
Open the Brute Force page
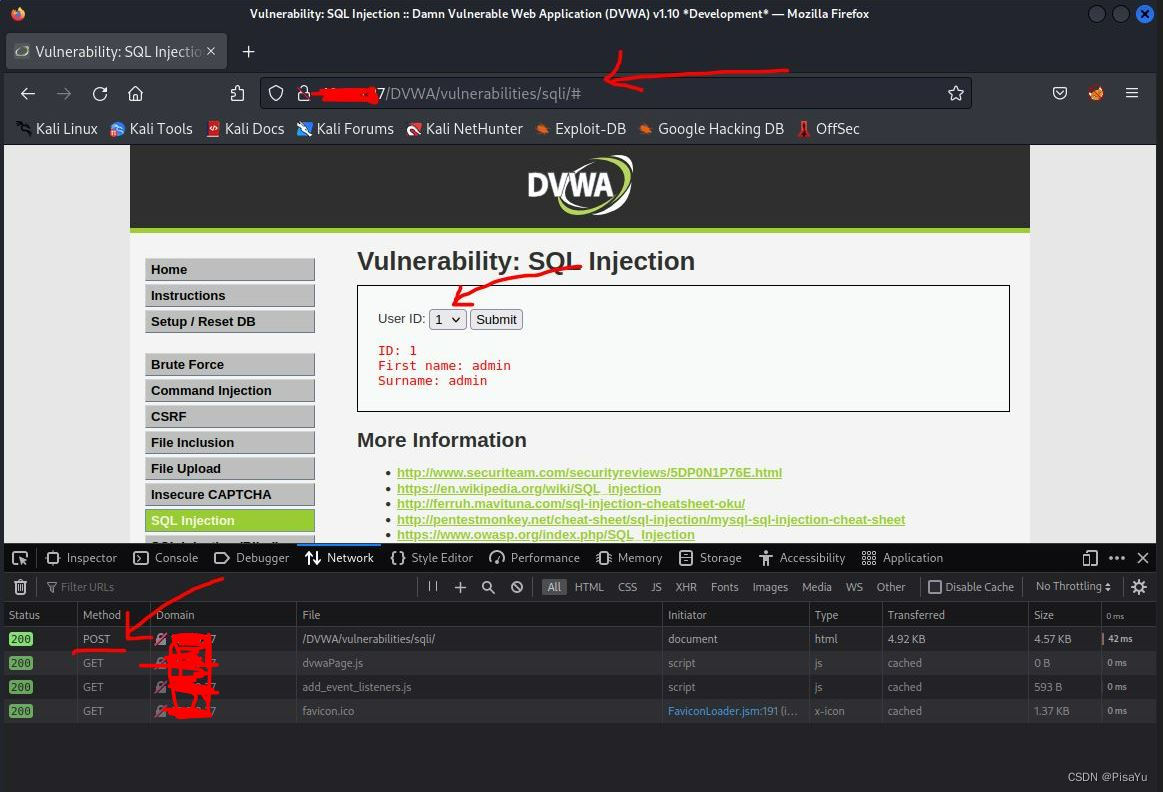coord(230,365)
